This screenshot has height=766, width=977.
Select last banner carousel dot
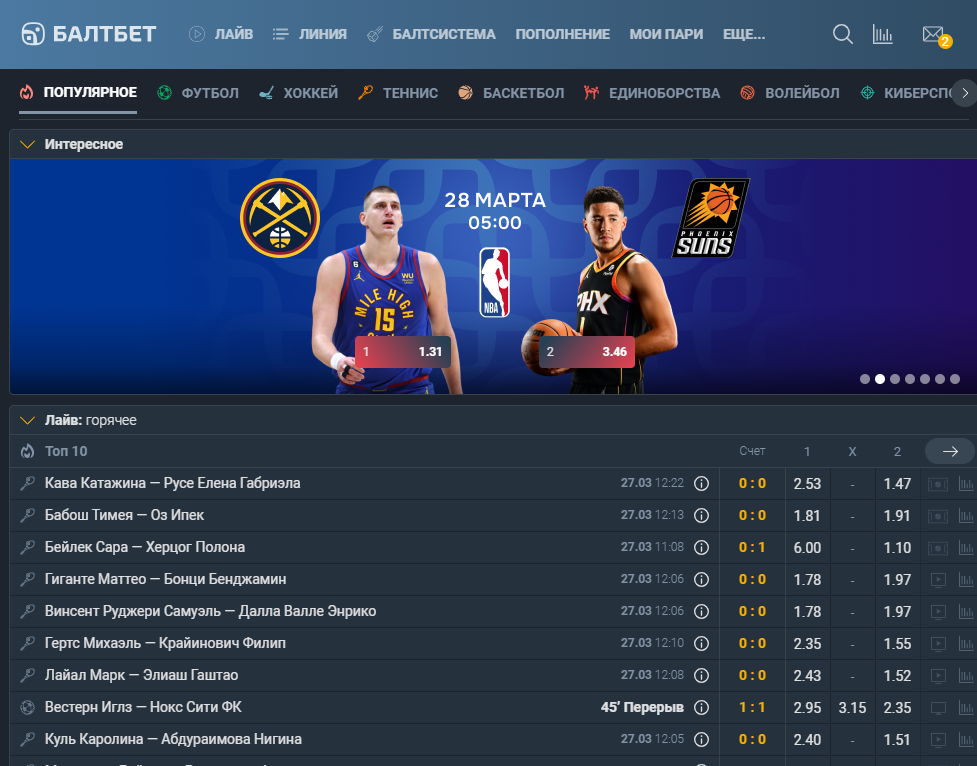pos(955,379)
